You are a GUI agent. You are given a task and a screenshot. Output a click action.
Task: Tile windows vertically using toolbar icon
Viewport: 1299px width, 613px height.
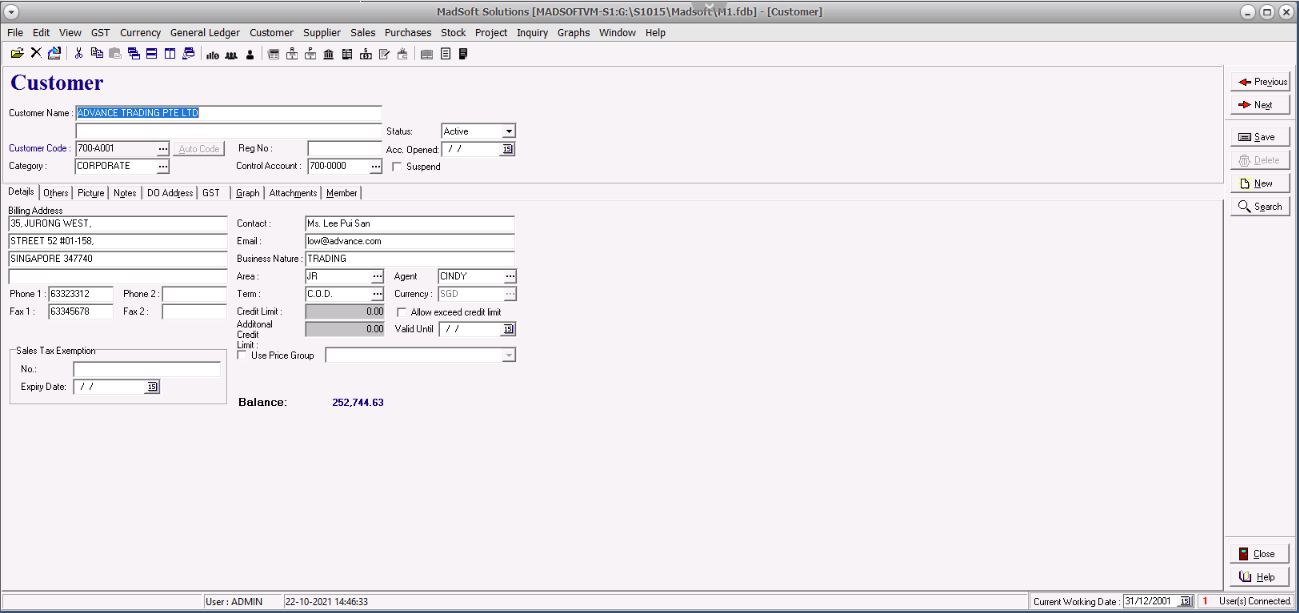[x=169, y=53]
